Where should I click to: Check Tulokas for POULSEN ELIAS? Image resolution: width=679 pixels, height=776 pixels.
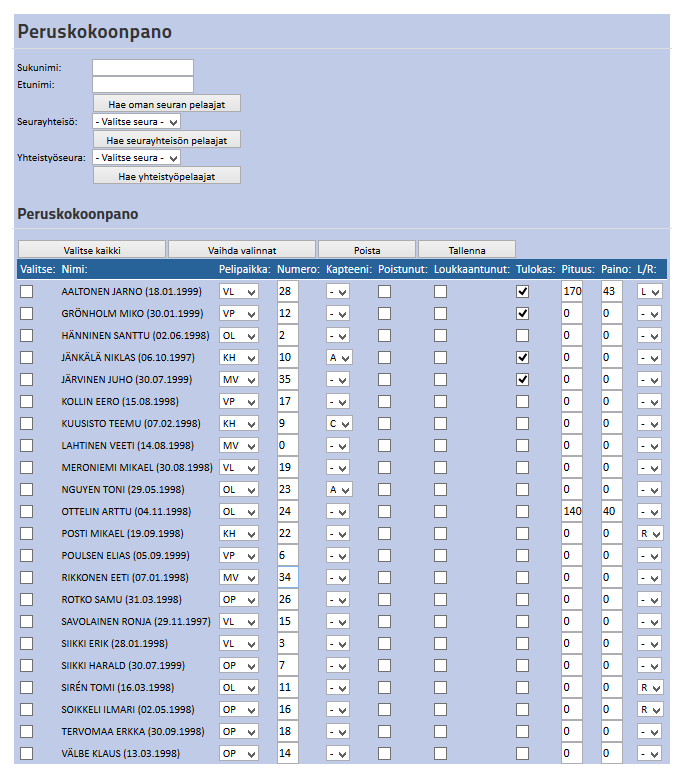[523, 555]
